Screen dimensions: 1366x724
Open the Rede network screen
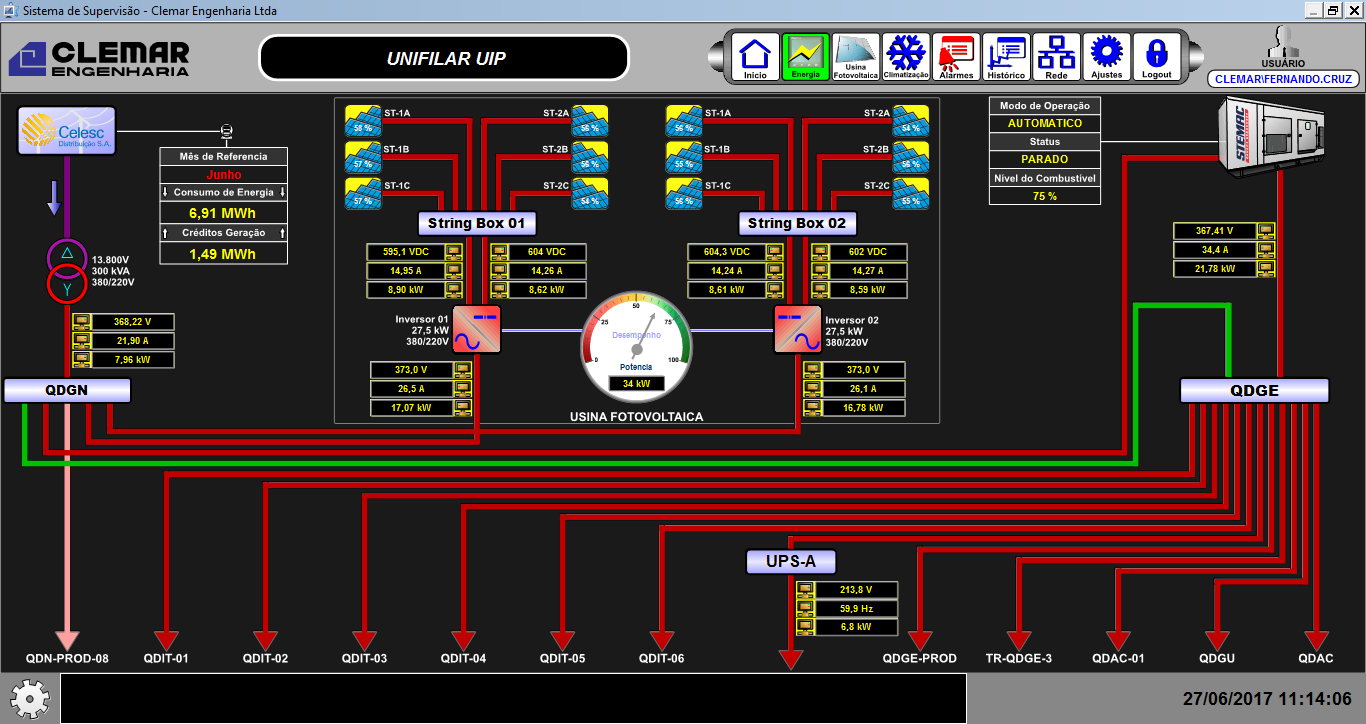point(1056,57)
